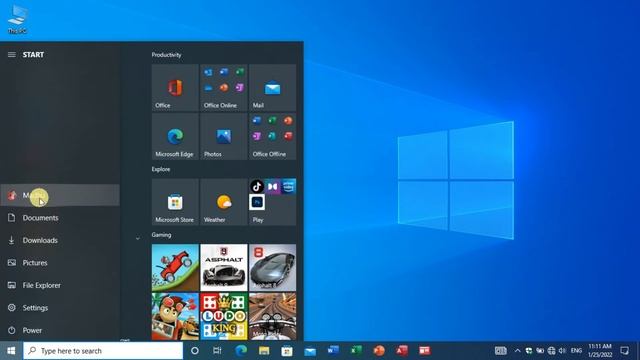Launch the Mail tile
This screenshot has height=360, width=640.
click(272, 87)
